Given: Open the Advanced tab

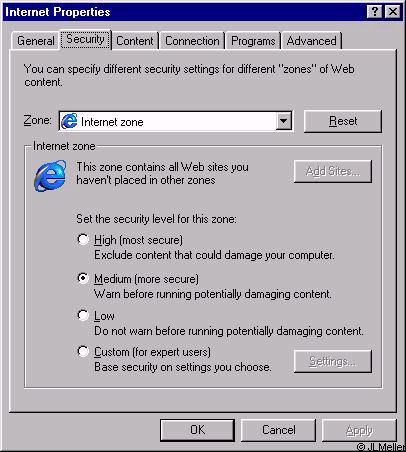Looking at the screenshot, I should coord(312,41).
